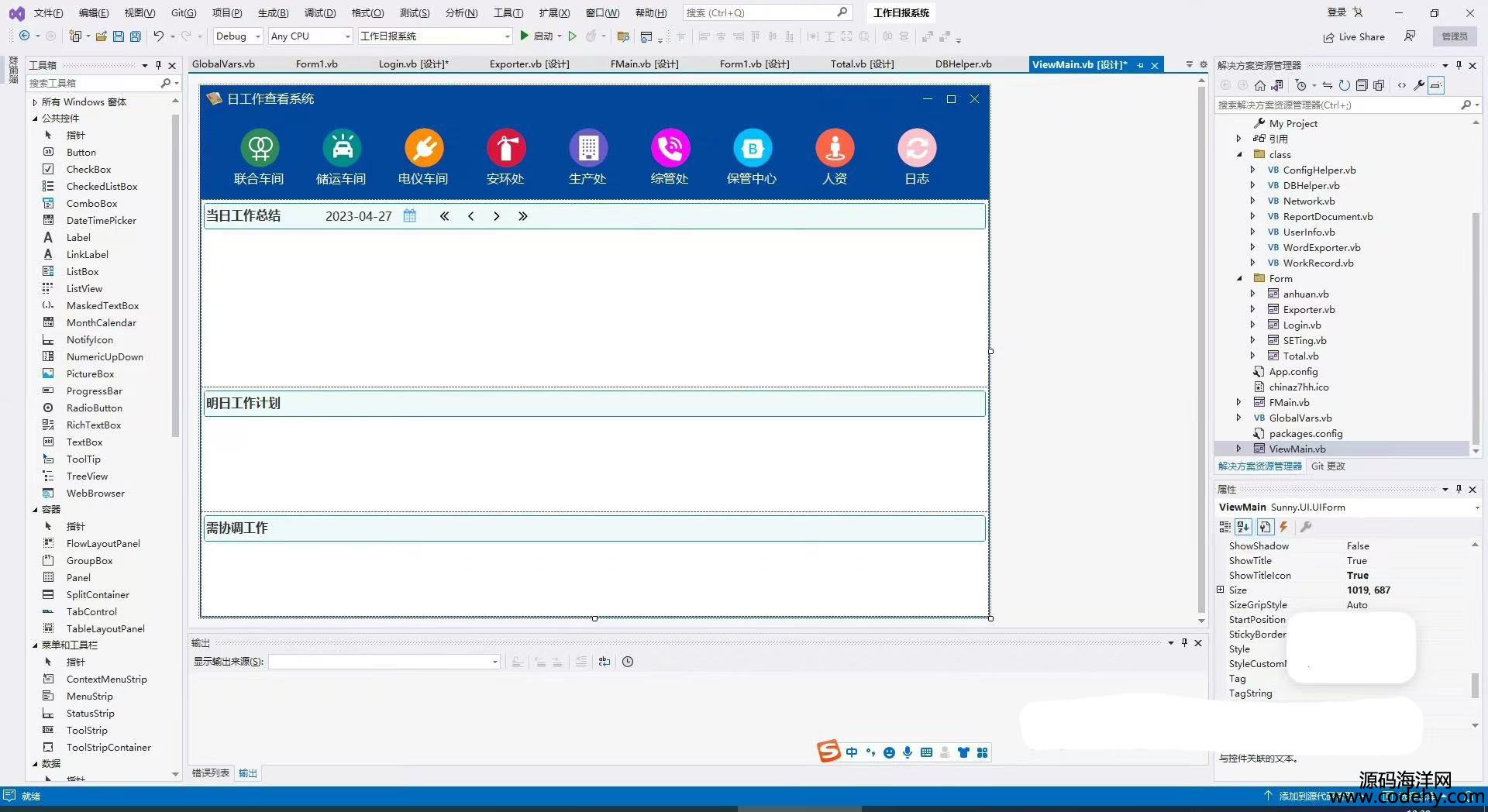Viewport: 1488px width, 812px height.
Task: Toggle the pin on the Properties panel
Action: pos(1459,489)
